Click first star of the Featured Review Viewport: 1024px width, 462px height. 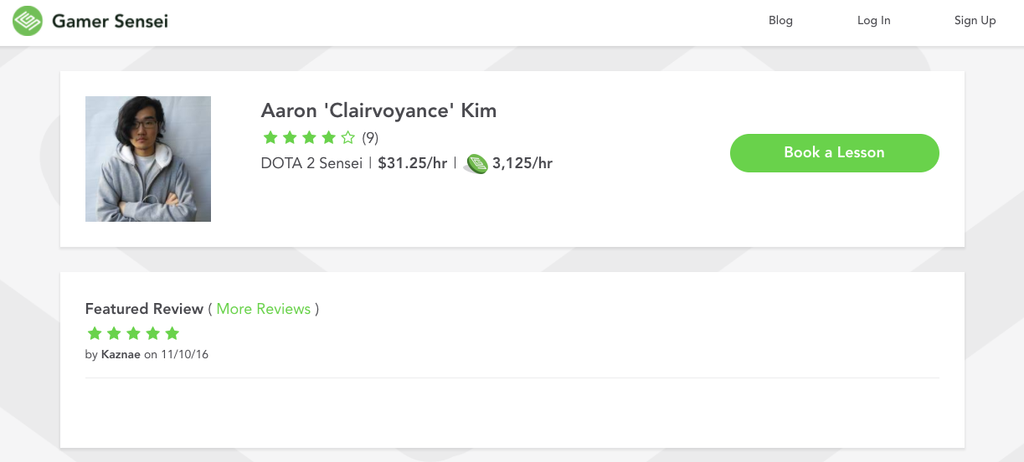(x=94, y=333)
